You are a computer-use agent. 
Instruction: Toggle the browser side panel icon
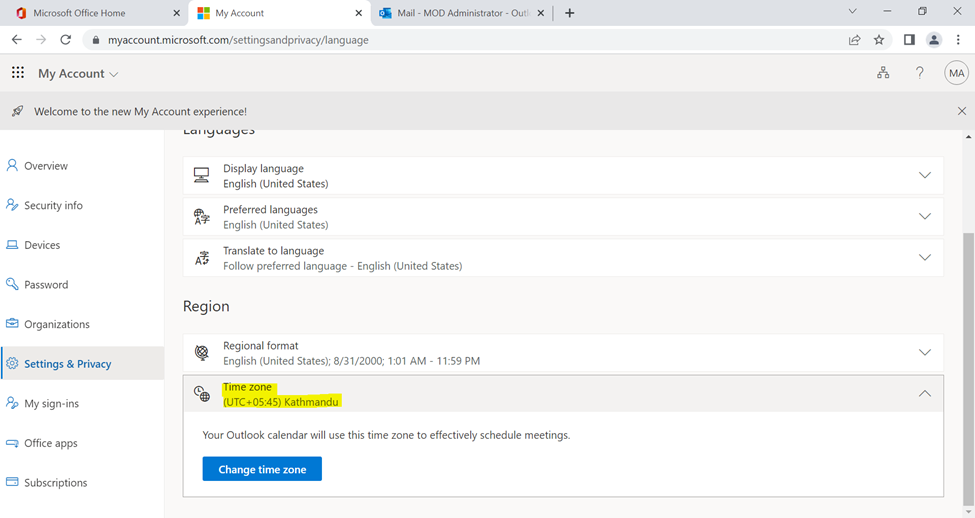(x=909, y=40)
